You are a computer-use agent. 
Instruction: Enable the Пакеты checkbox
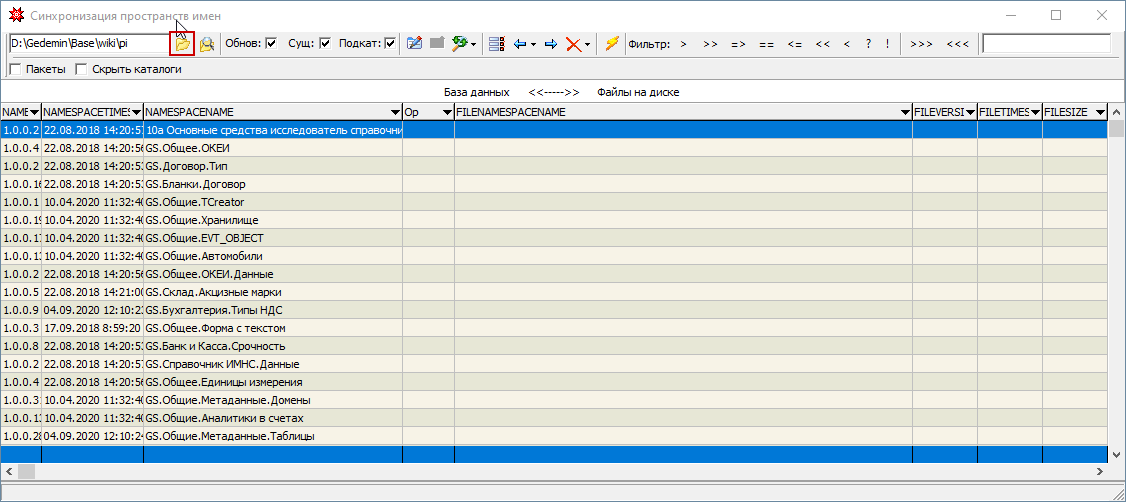15,70
